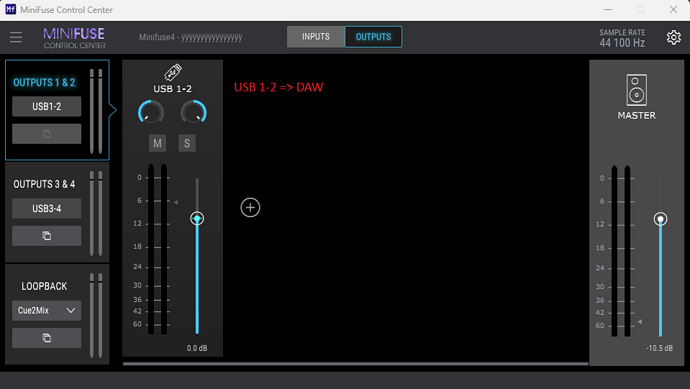Click disabled copy icon under USB1-2
This screenshot has height=389, width=690.
pos(47,134)
